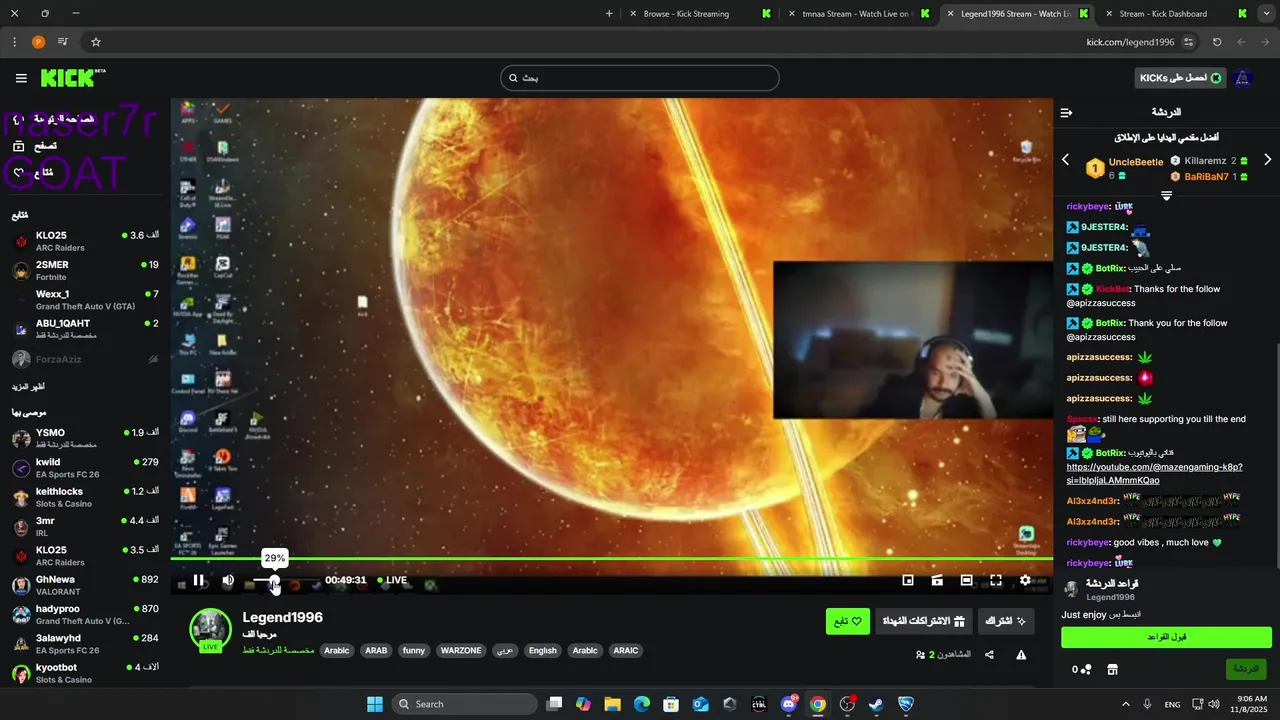Open kyootbot Slots & Casino channel
This screenshot has width=1280, height=720.
click(x=85, y=673)
